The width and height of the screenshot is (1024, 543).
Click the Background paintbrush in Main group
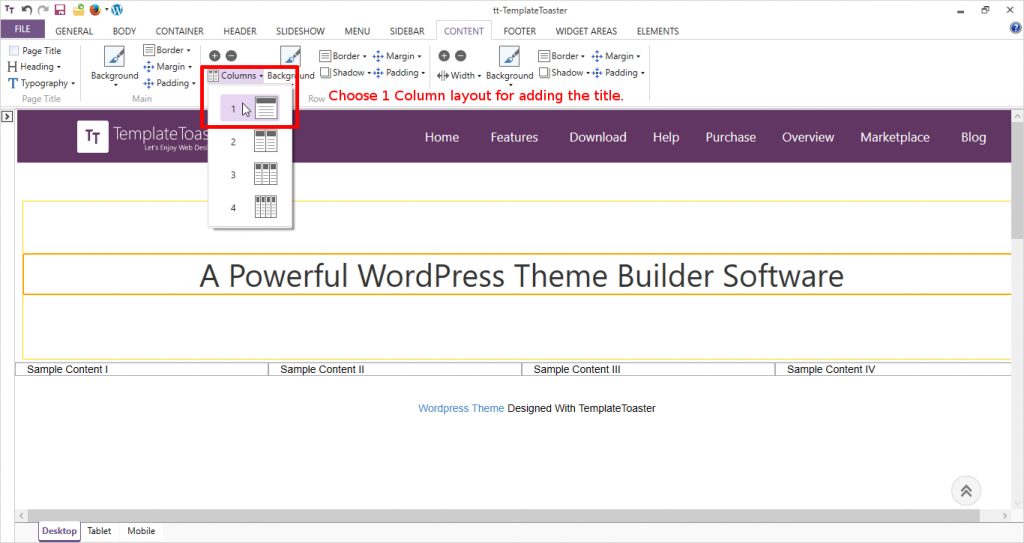pyautogui.click(x=114, y=57)
